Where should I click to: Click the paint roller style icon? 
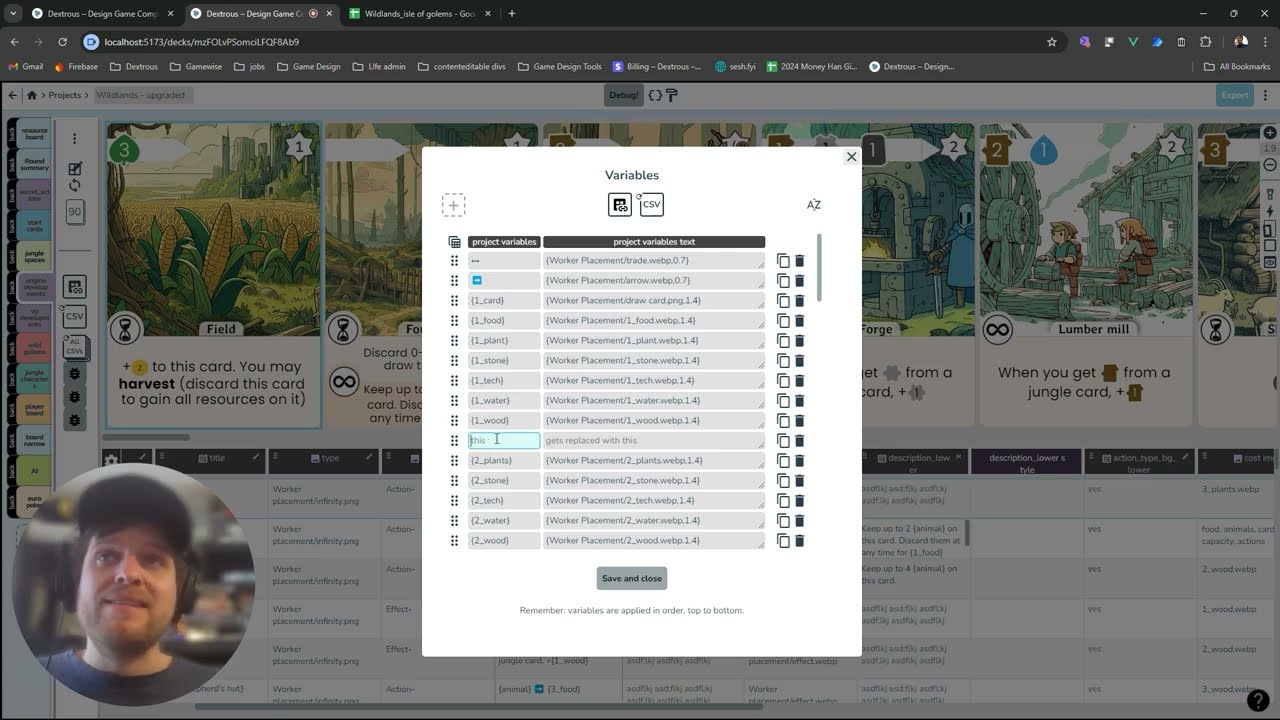pos(672,95)
